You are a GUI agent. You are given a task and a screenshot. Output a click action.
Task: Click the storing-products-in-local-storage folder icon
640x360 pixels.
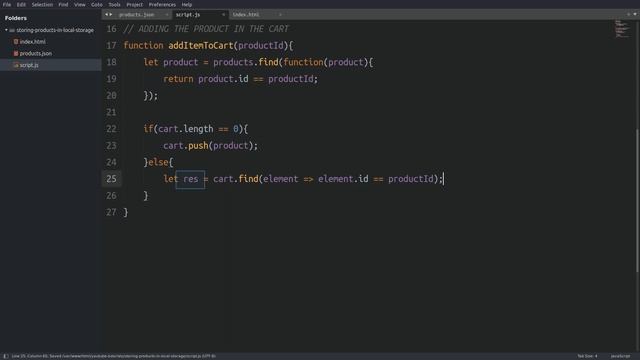(x=12, y=30)
